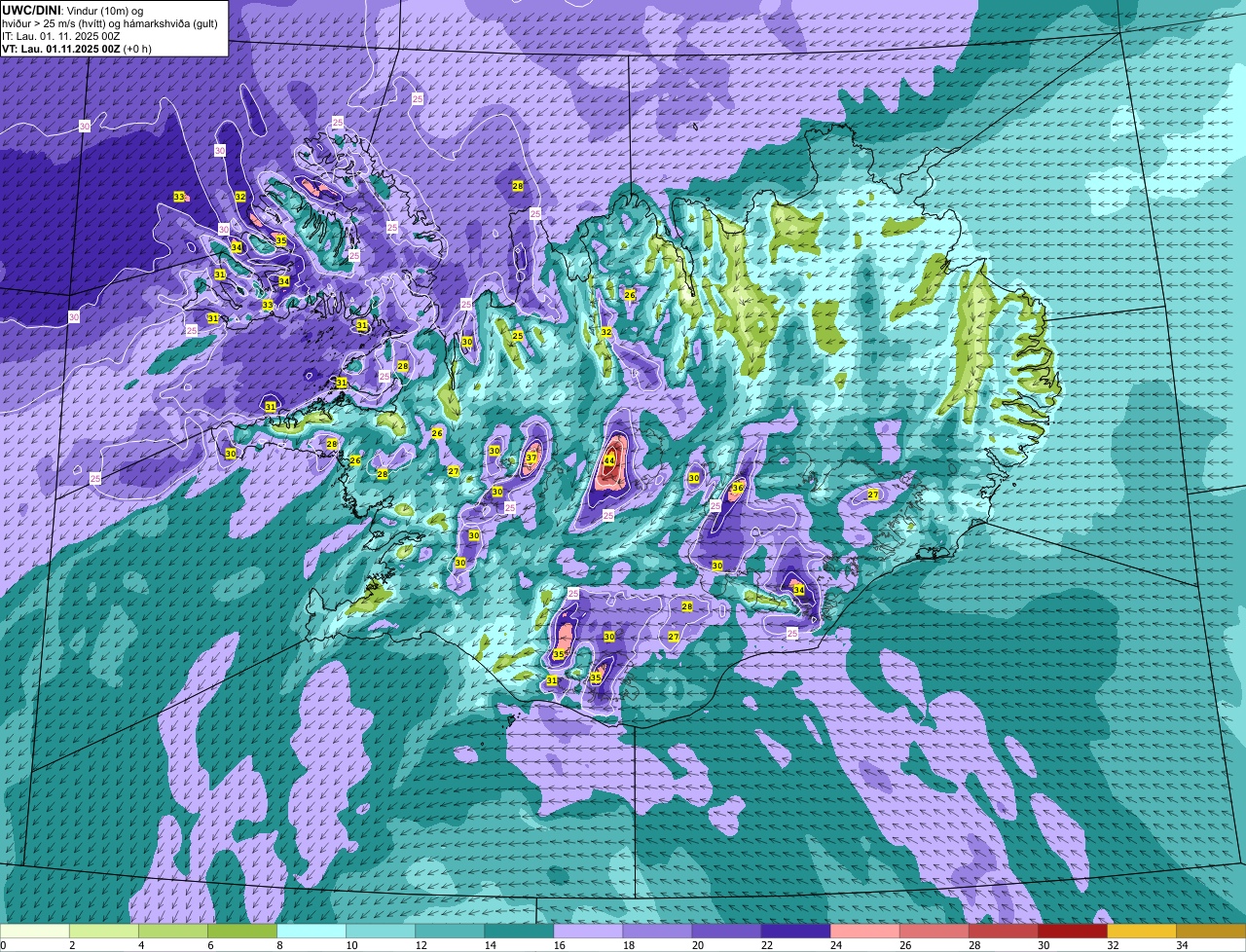Pick the 14–16 m/s dark teal legend swatch
Image resolution: width=1246 pixels, height=952 pixels.
tap(519, 931)
